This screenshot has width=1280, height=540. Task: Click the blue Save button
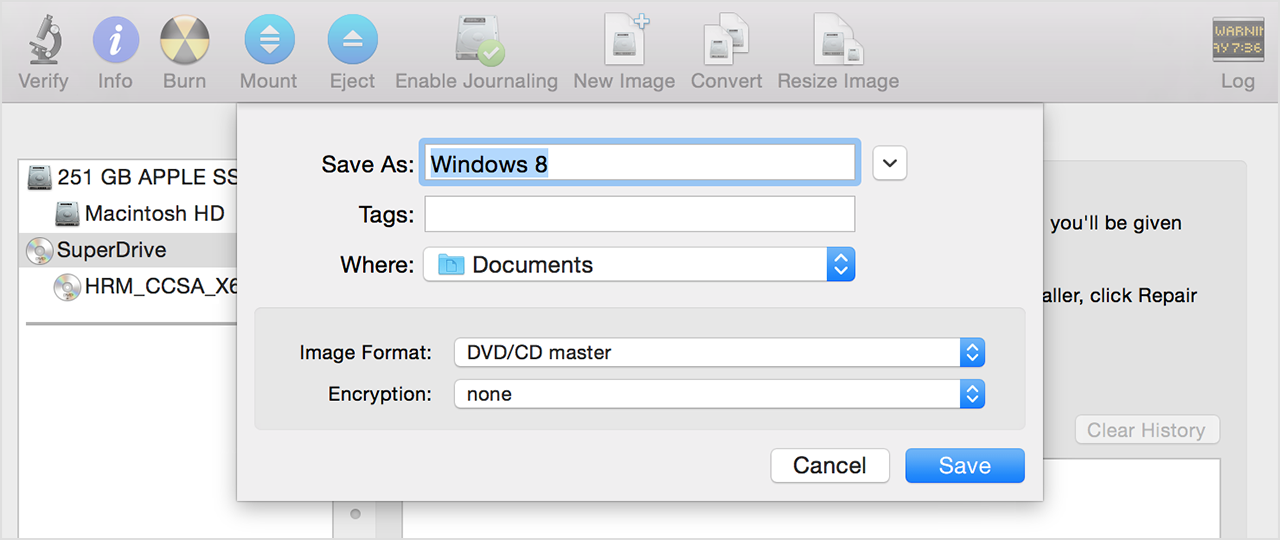pyautogui.click(x=965, y=465)
